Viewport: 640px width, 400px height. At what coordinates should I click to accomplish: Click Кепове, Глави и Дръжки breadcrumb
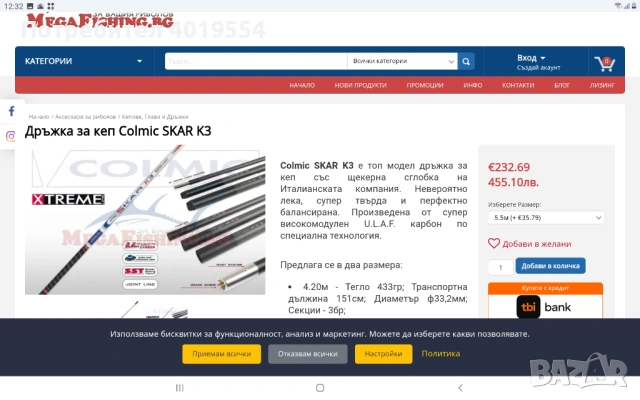tap(155, 117)
